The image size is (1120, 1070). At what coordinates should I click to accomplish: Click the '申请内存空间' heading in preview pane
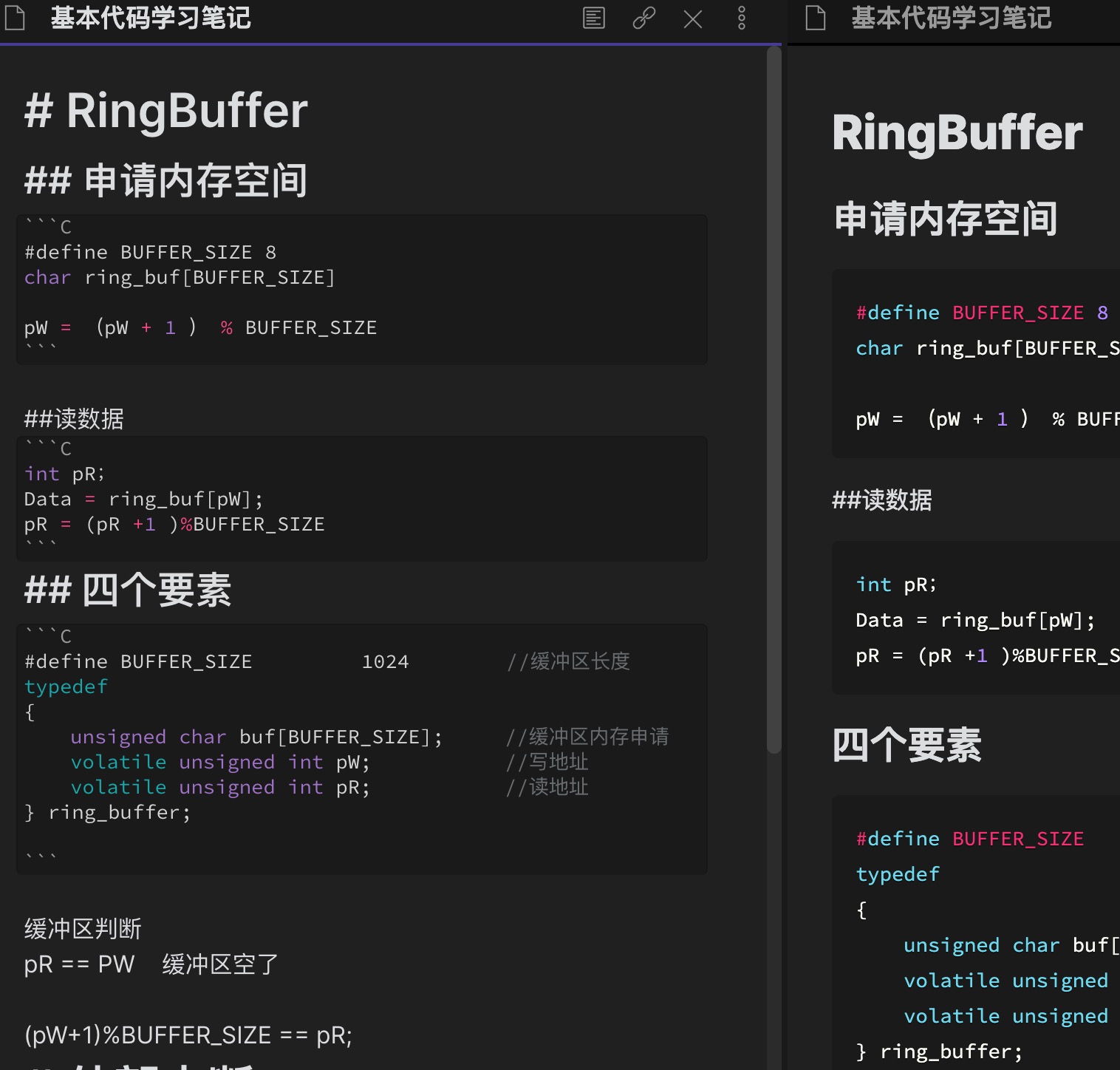[x=946, y=219]
